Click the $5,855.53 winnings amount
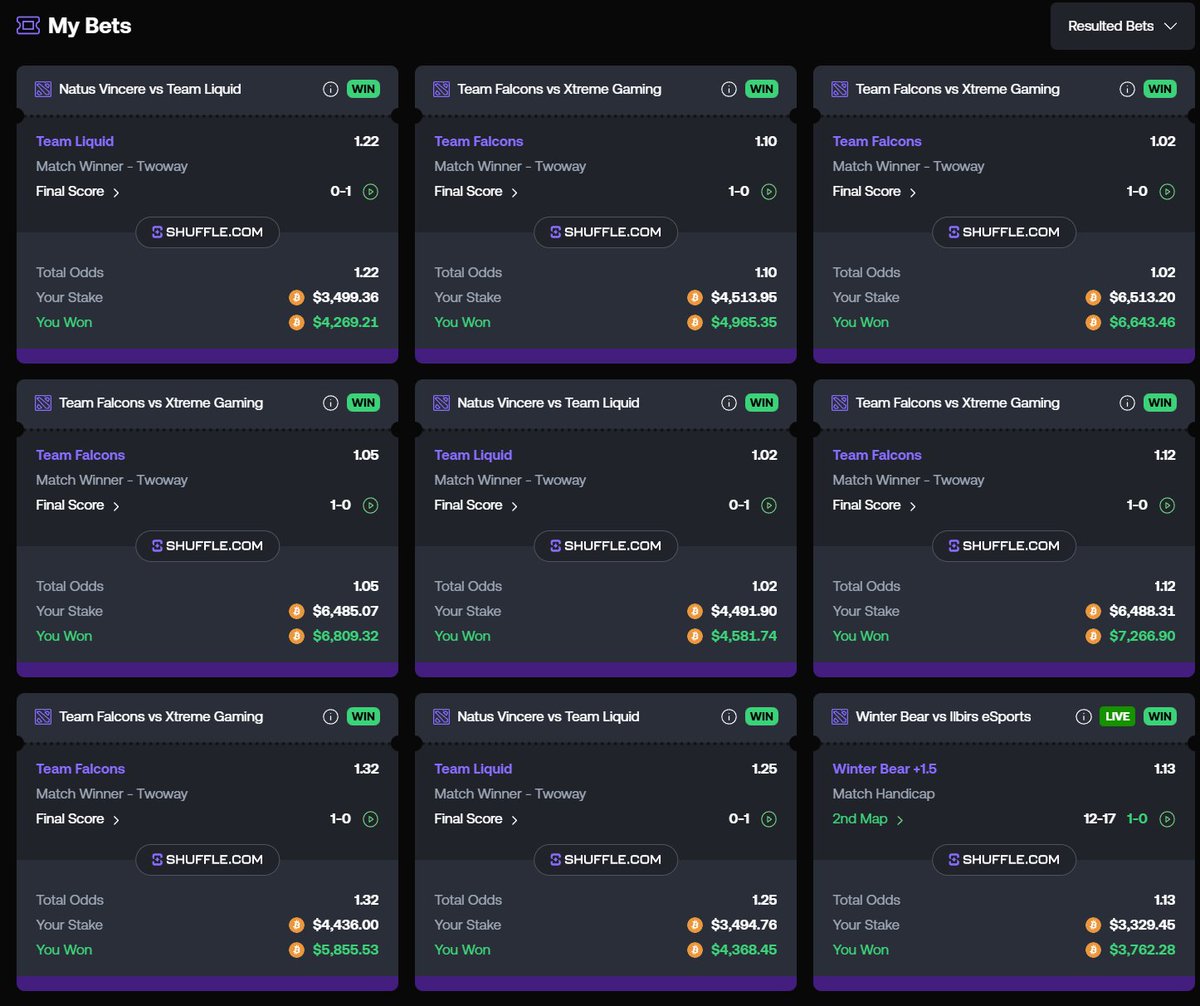The image size is (1200, 1006). tap(345, 950)
